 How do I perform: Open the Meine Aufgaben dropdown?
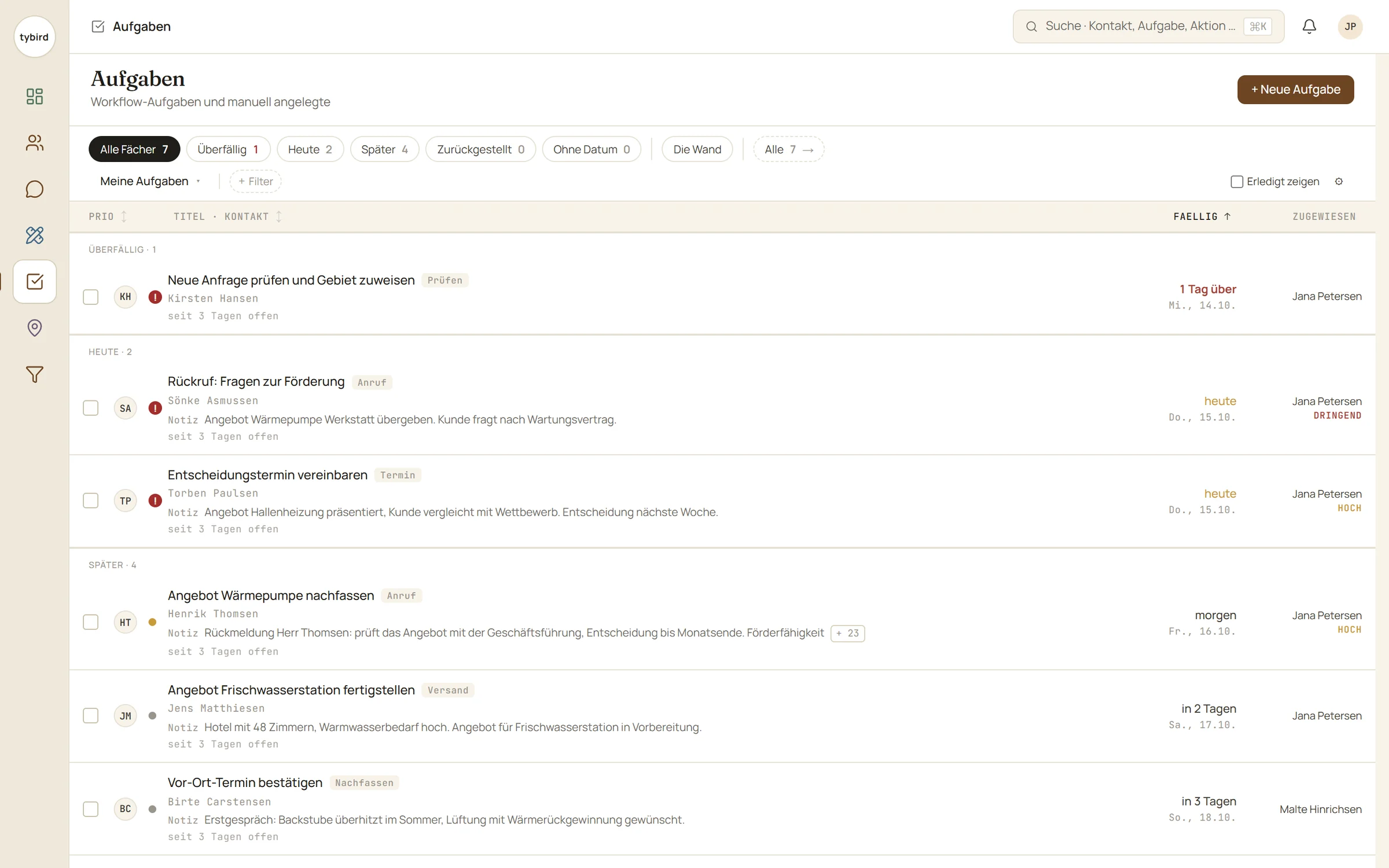point(150,181)
